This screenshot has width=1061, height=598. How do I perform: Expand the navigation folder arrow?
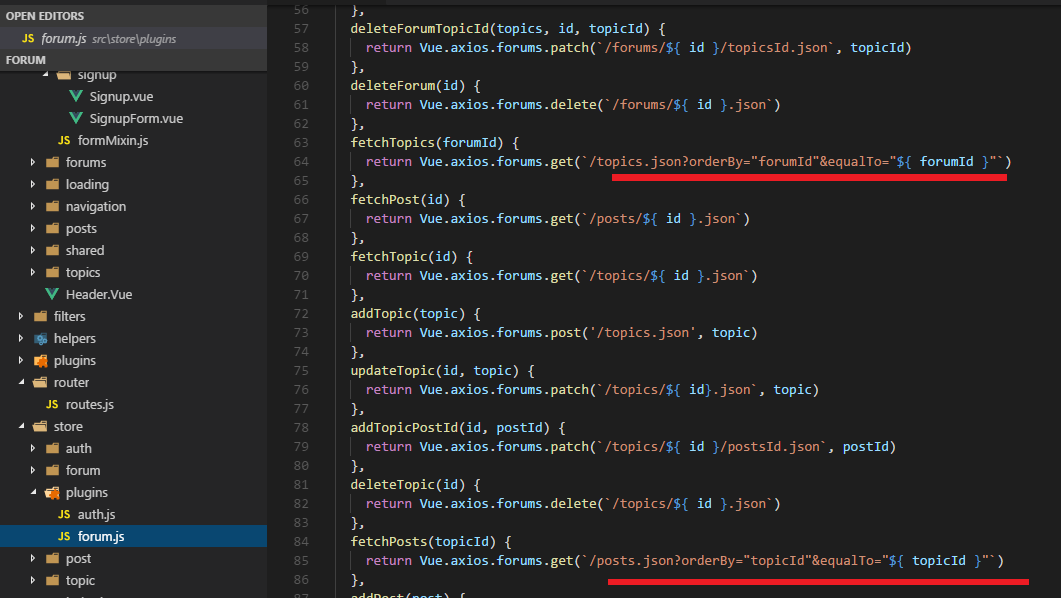point(32,206)
